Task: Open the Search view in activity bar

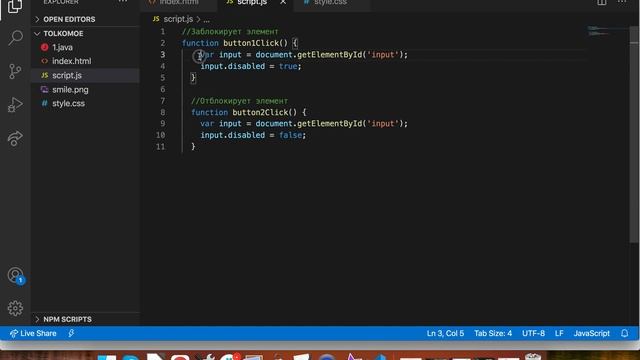Action: coord(15,38)
